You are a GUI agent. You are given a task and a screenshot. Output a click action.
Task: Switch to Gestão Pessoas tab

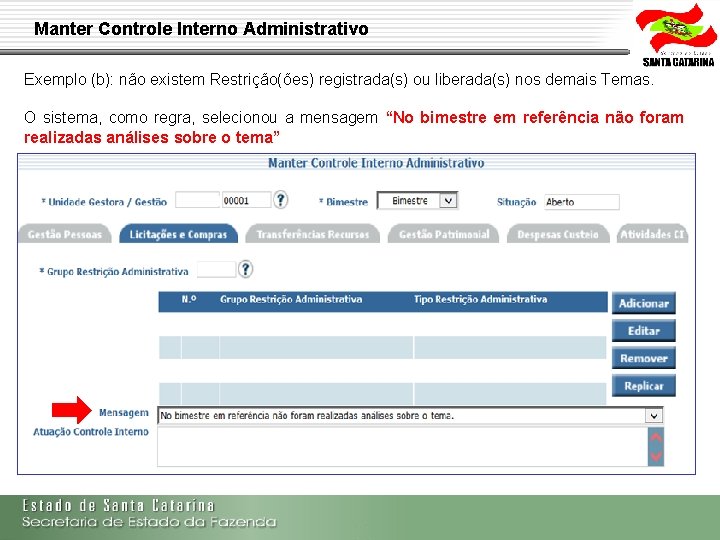(65, 234)
